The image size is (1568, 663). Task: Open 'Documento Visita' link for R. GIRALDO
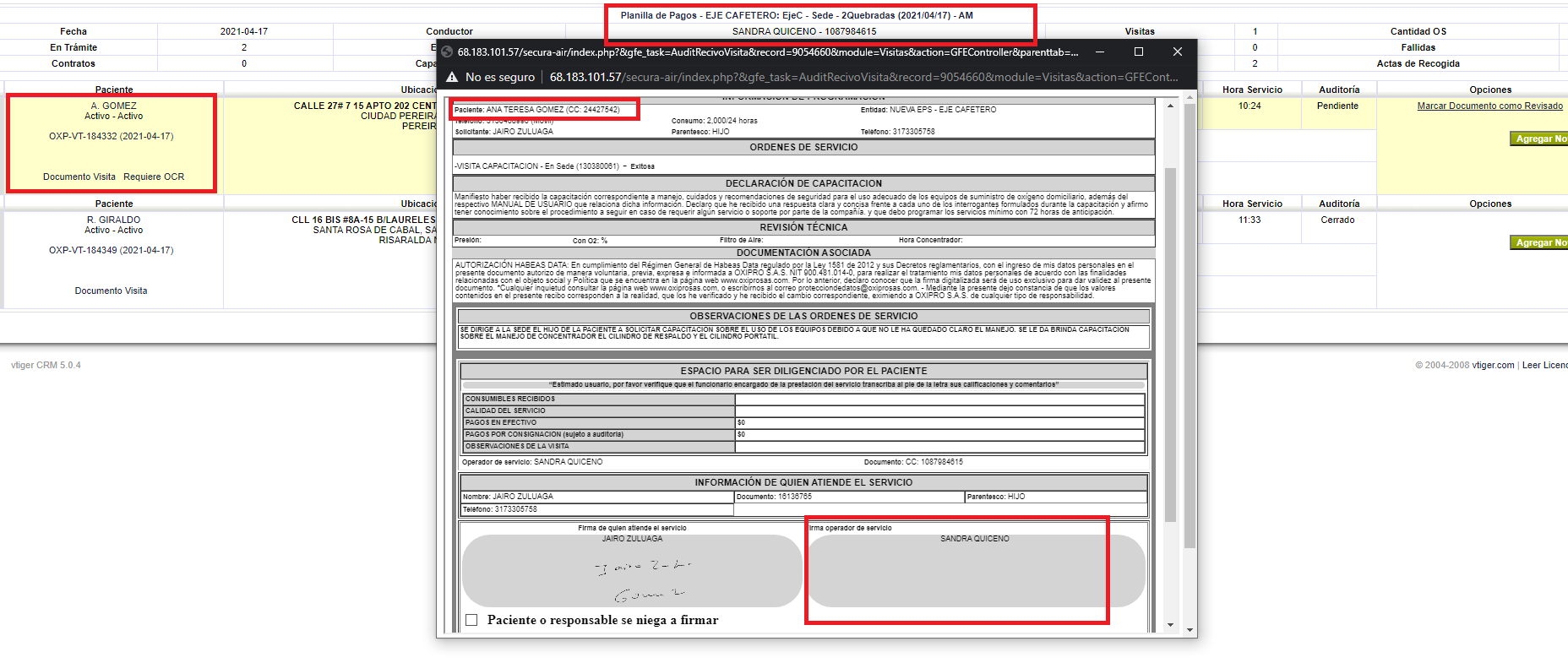111,291
